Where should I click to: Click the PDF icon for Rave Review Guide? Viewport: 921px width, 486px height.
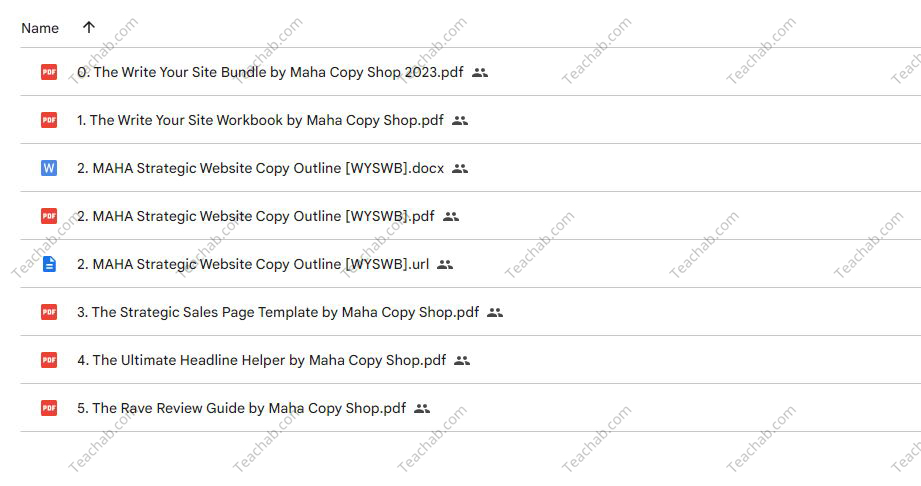pyautogui.click(x=49, y=408)
